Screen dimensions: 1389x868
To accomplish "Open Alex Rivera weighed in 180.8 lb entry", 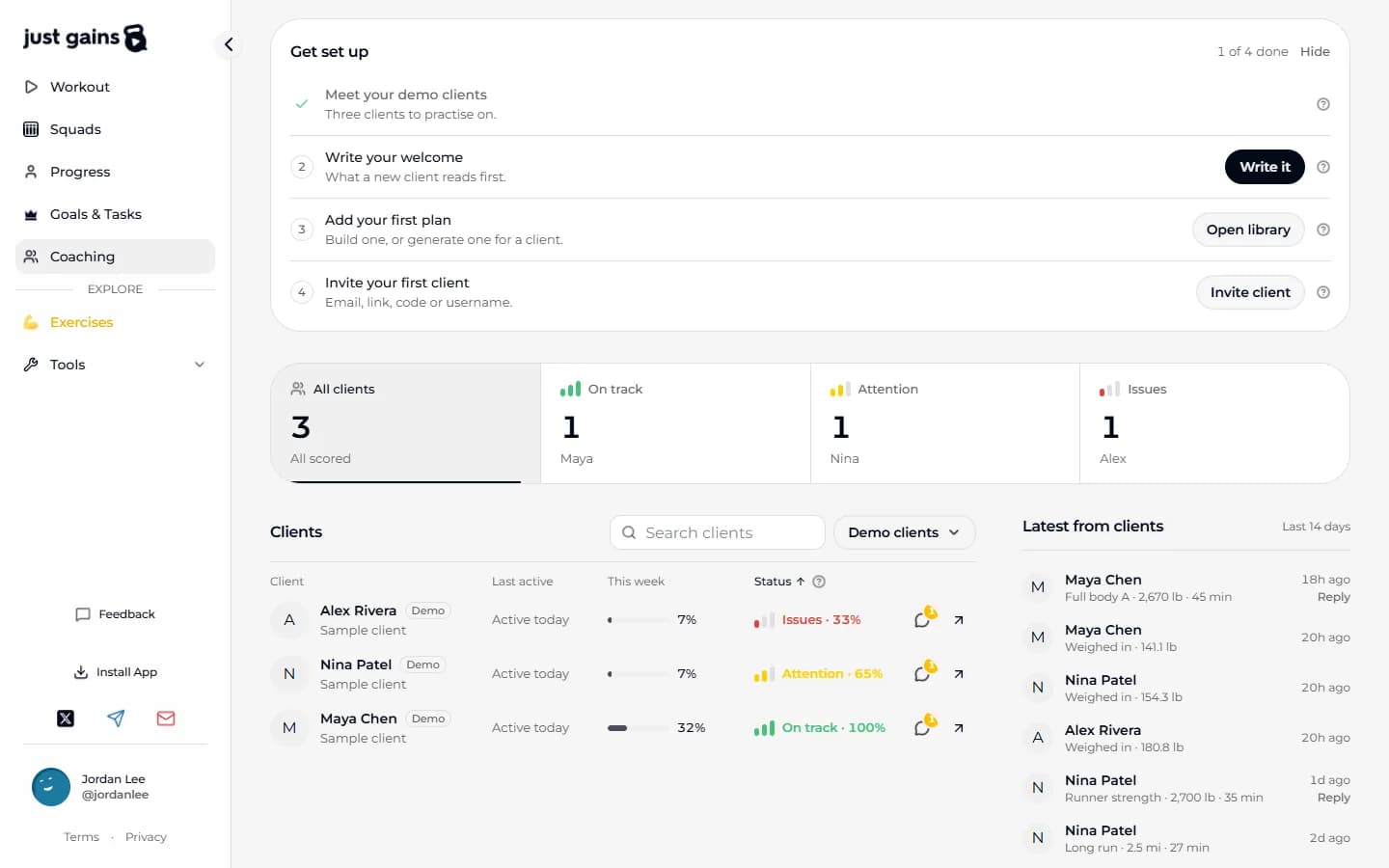I will [1186, 738].
